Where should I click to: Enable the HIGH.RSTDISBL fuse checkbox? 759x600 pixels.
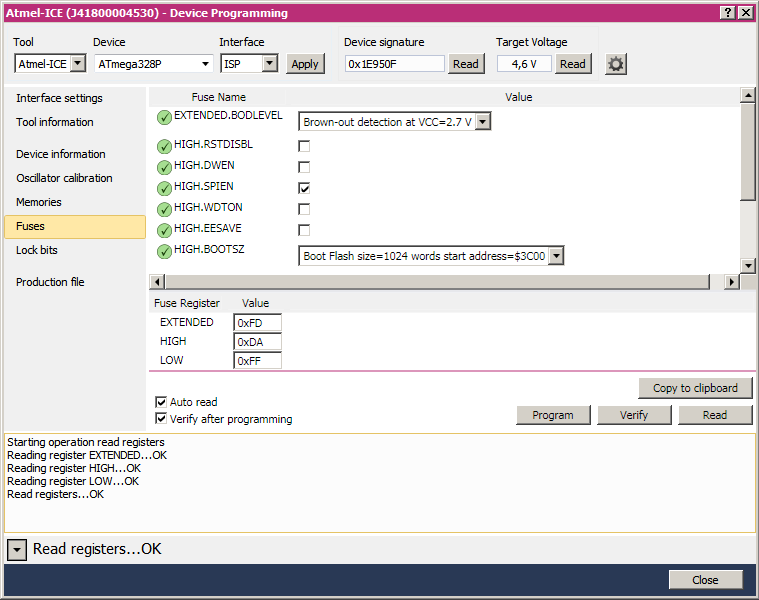click(304, 146)
